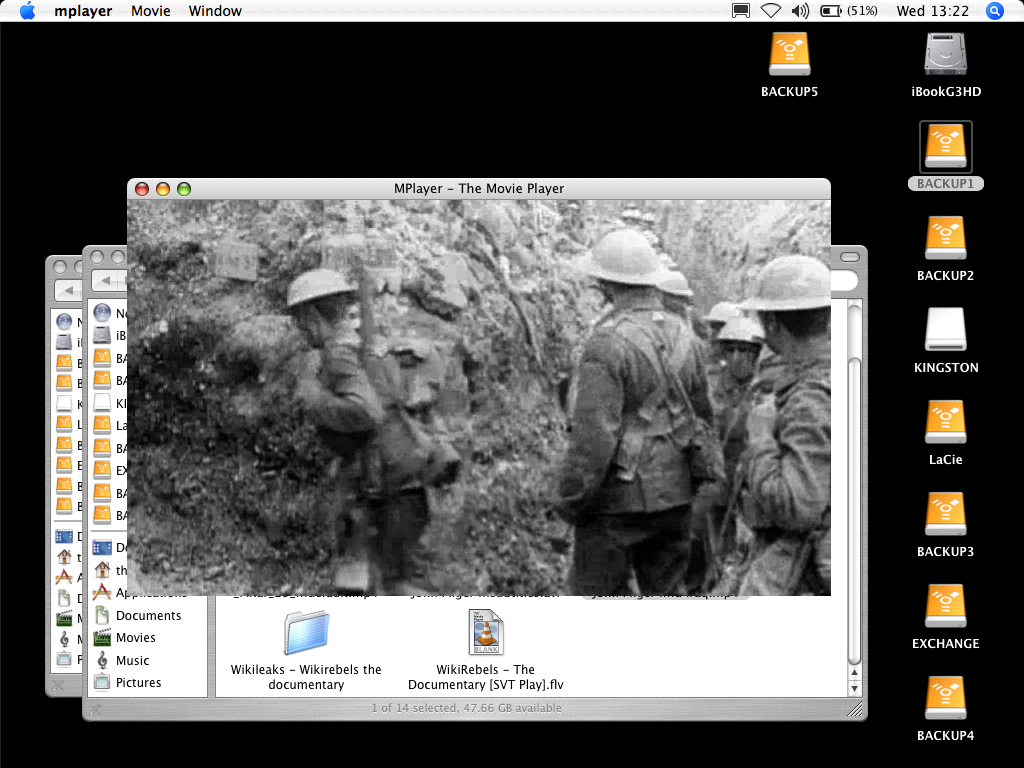Open the Movie menu

[x=150, y=11]
